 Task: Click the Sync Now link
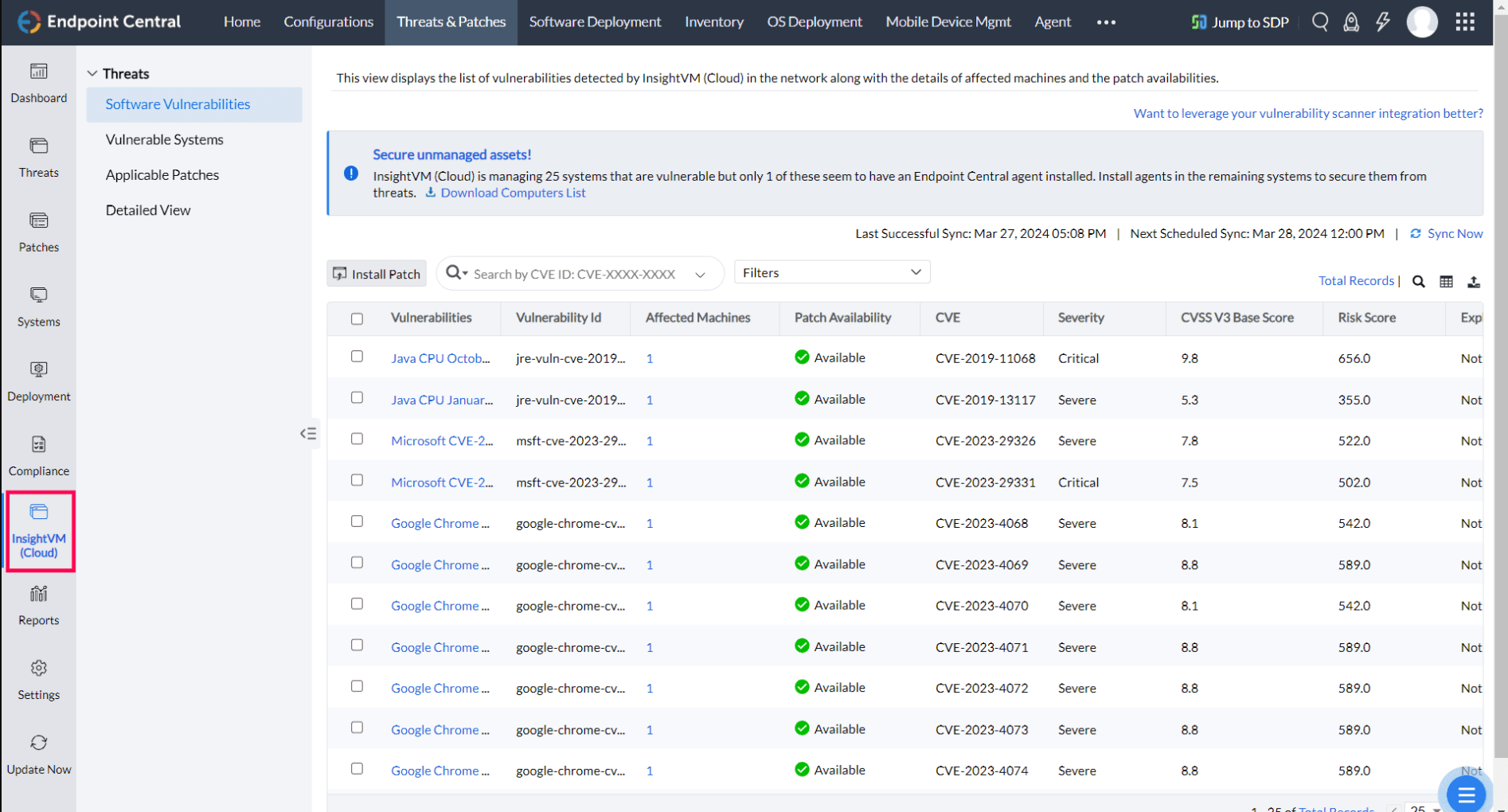point(1455,233)
